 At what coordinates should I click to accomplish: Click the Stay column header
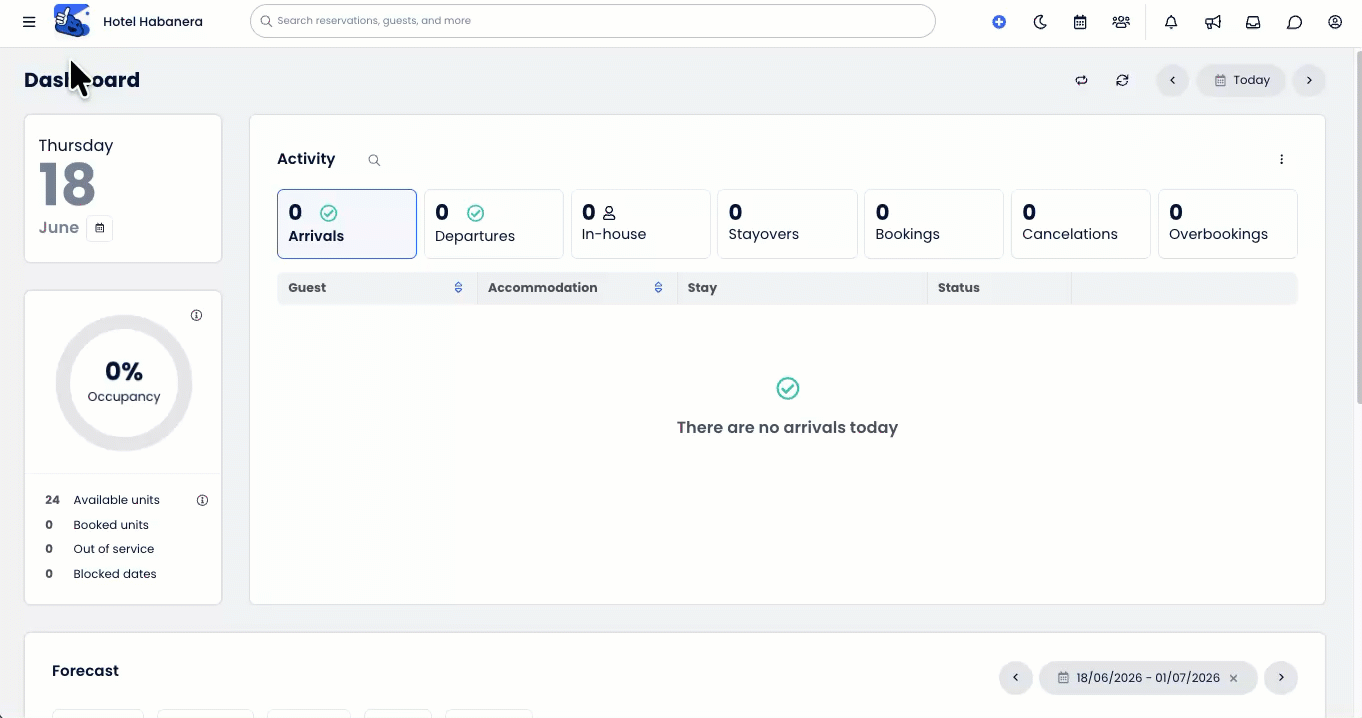[x=802, y=288]
